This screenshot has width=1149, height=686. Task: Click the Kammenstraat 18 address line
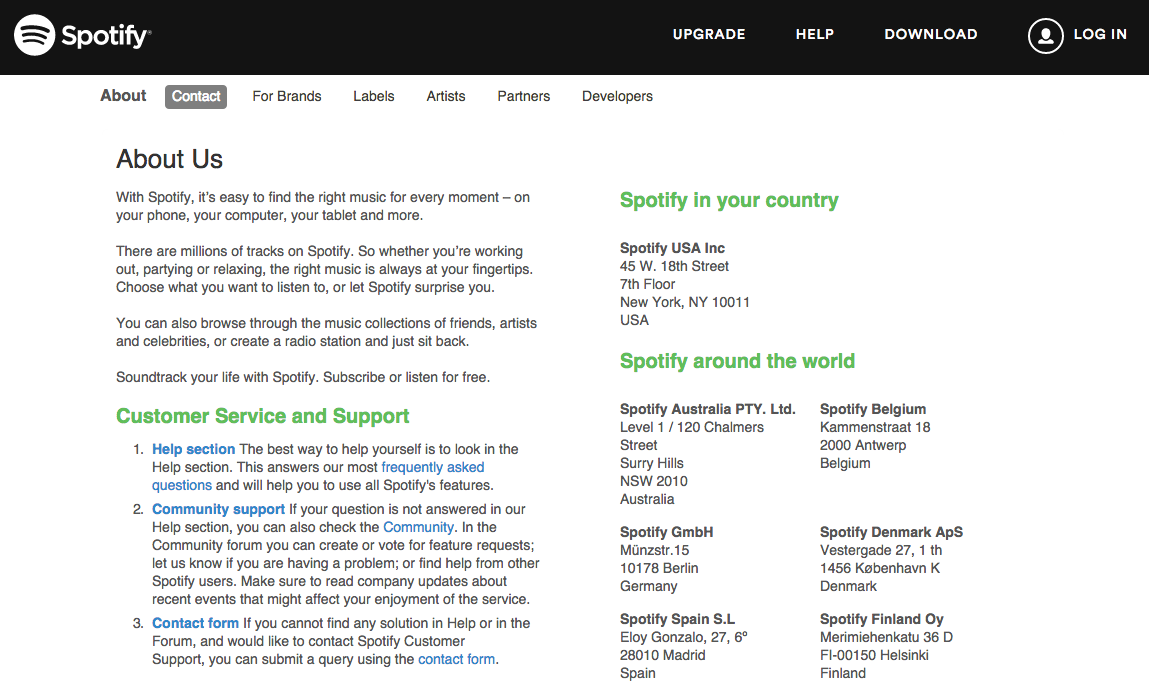(x=875, y=428)
